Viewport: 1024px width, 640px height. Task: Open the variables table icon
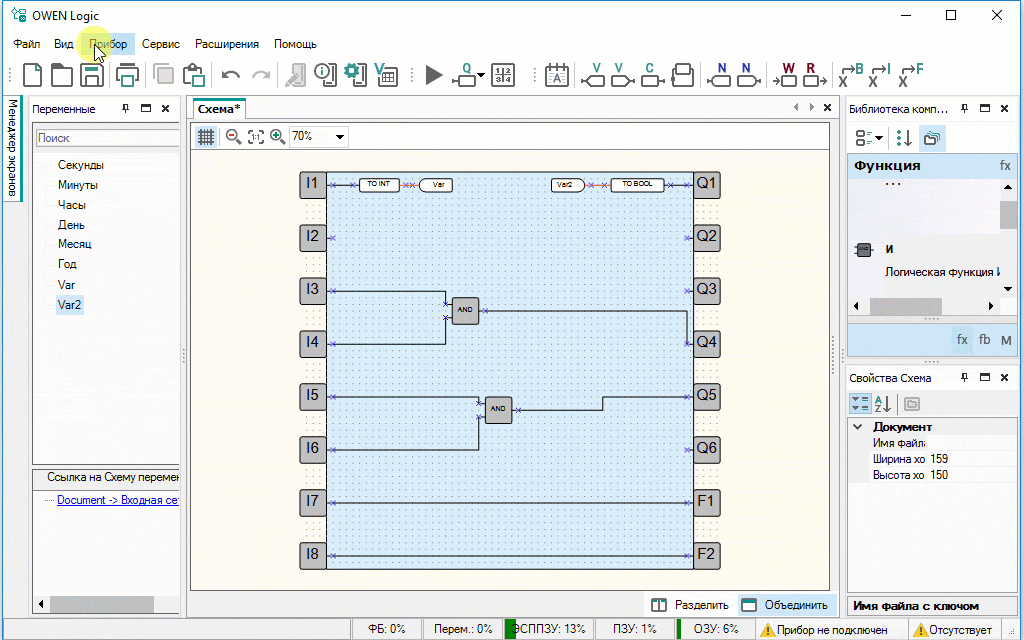385,74
